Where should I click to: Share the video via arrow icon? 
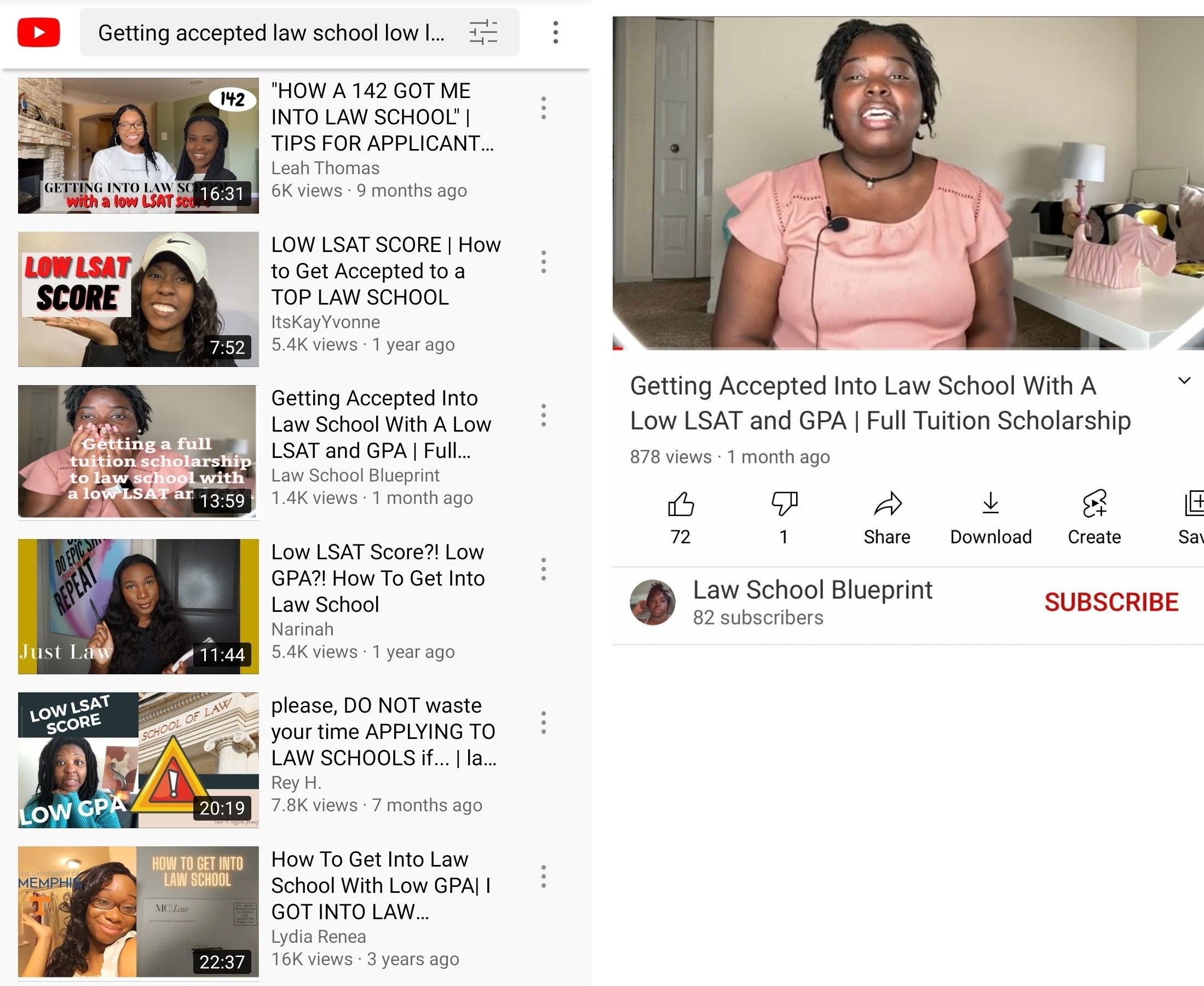887,504
